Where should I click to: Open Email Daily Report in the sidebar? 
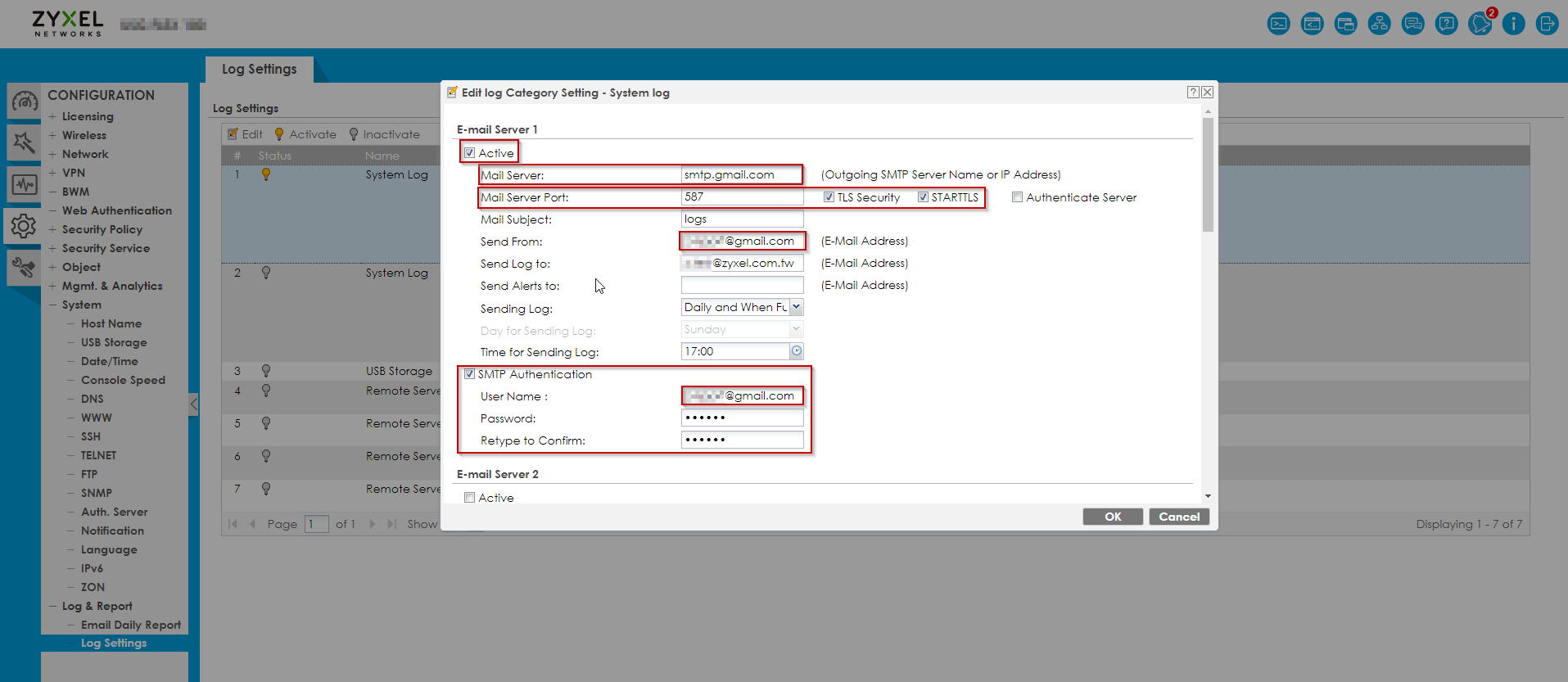(130, 625)
